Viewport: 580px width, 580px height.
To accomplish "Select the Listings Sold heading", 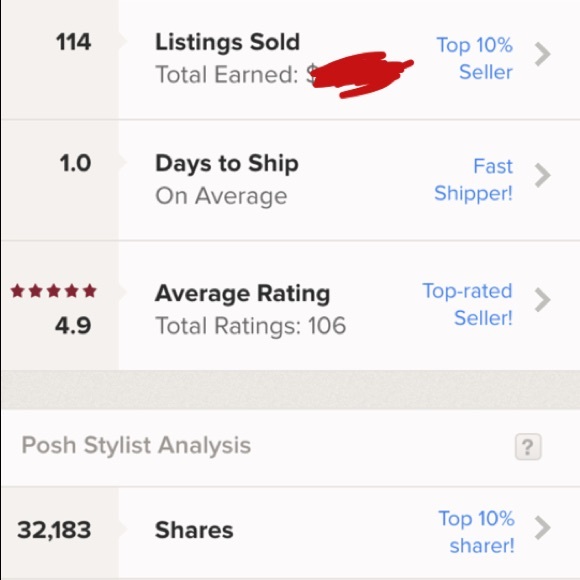I will (227, 42).
